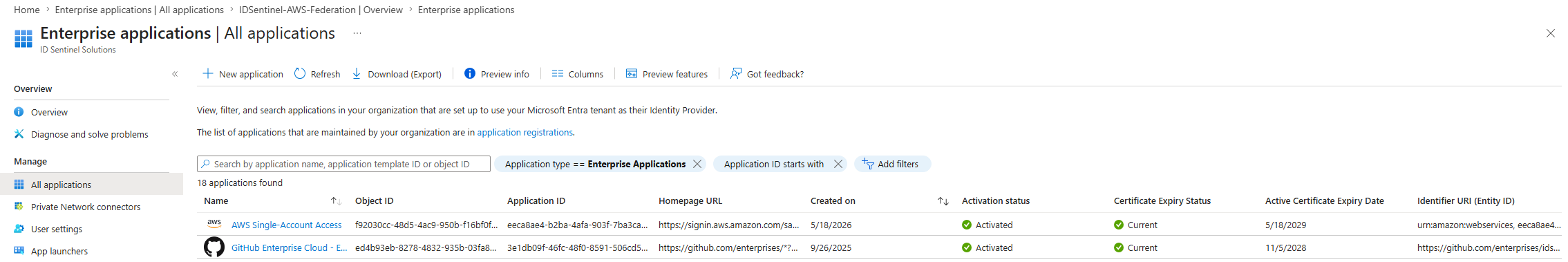The image size is (1568, 262).
Task: Open the ellipsis more options beside page title
Action: pyautogui.click(x=357, y=33)
